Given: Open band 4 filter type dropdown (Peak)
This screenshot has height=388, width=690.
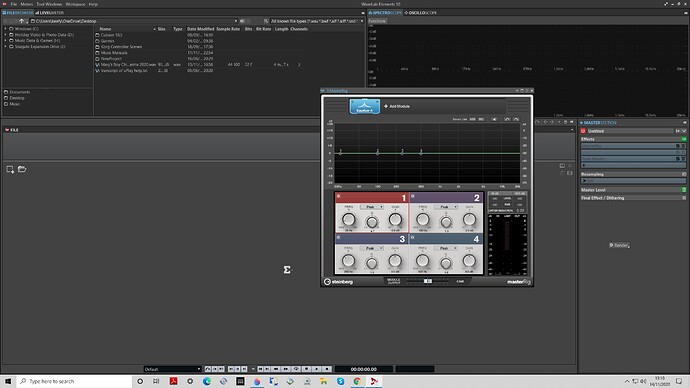Looking at the screenshot, I should (x=445, y=248).
